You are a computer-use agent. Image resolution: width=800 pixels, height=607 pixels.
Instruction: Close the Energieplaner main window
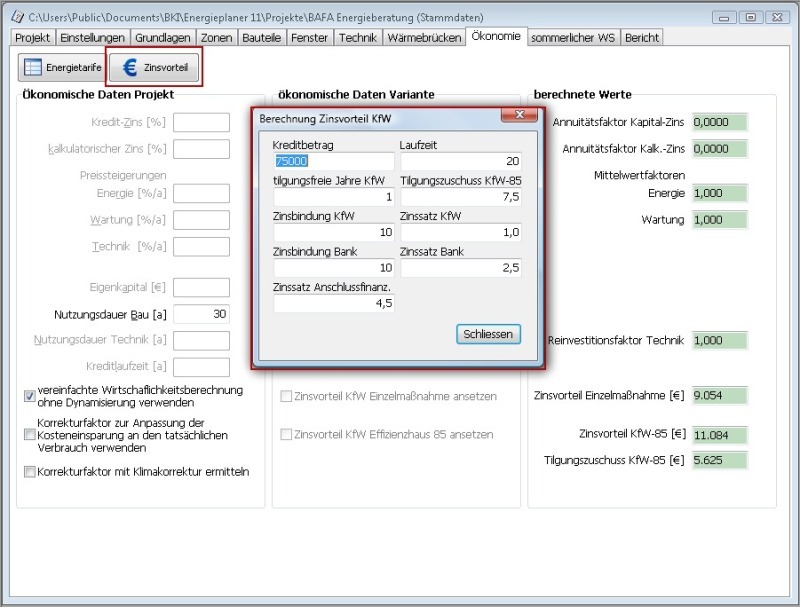[777, 17]
